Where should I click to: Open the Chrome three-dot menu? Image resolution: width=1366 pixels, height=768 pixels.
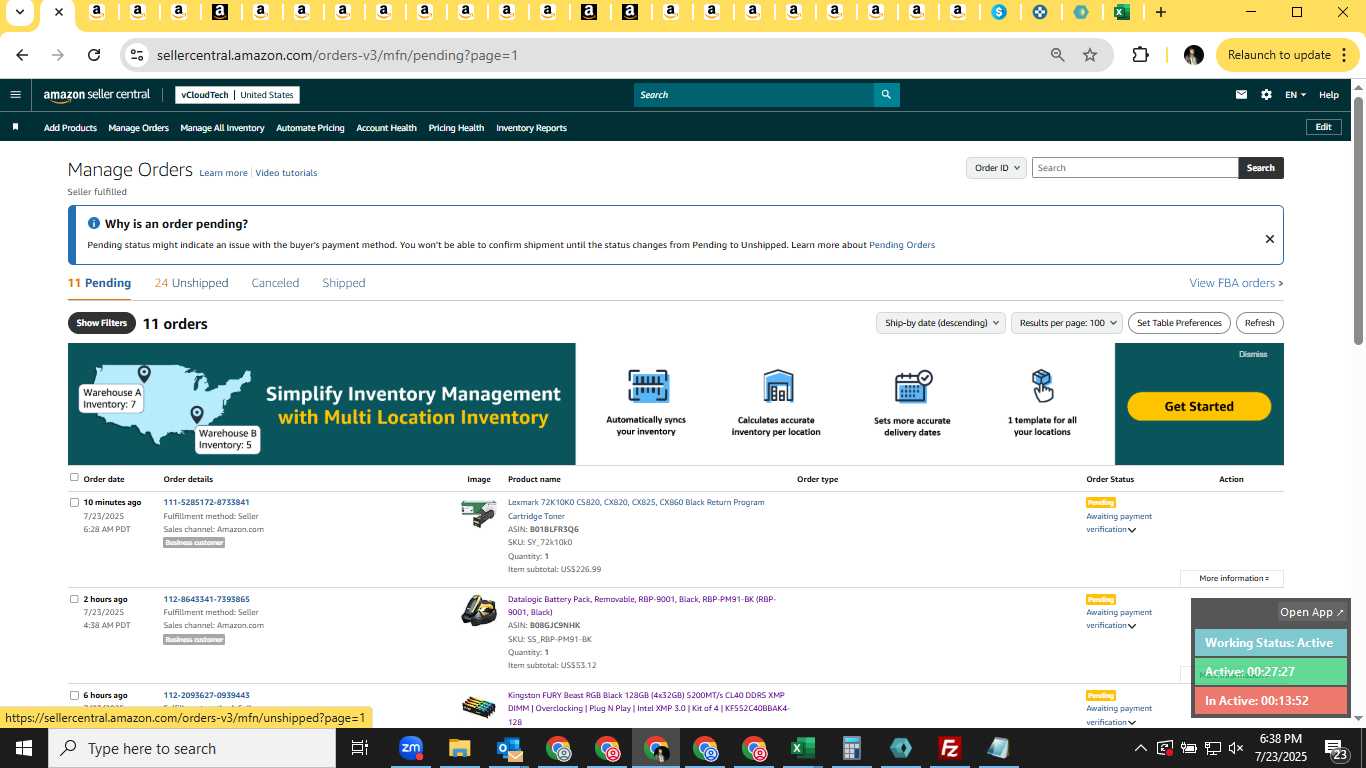click(1345, 55)
